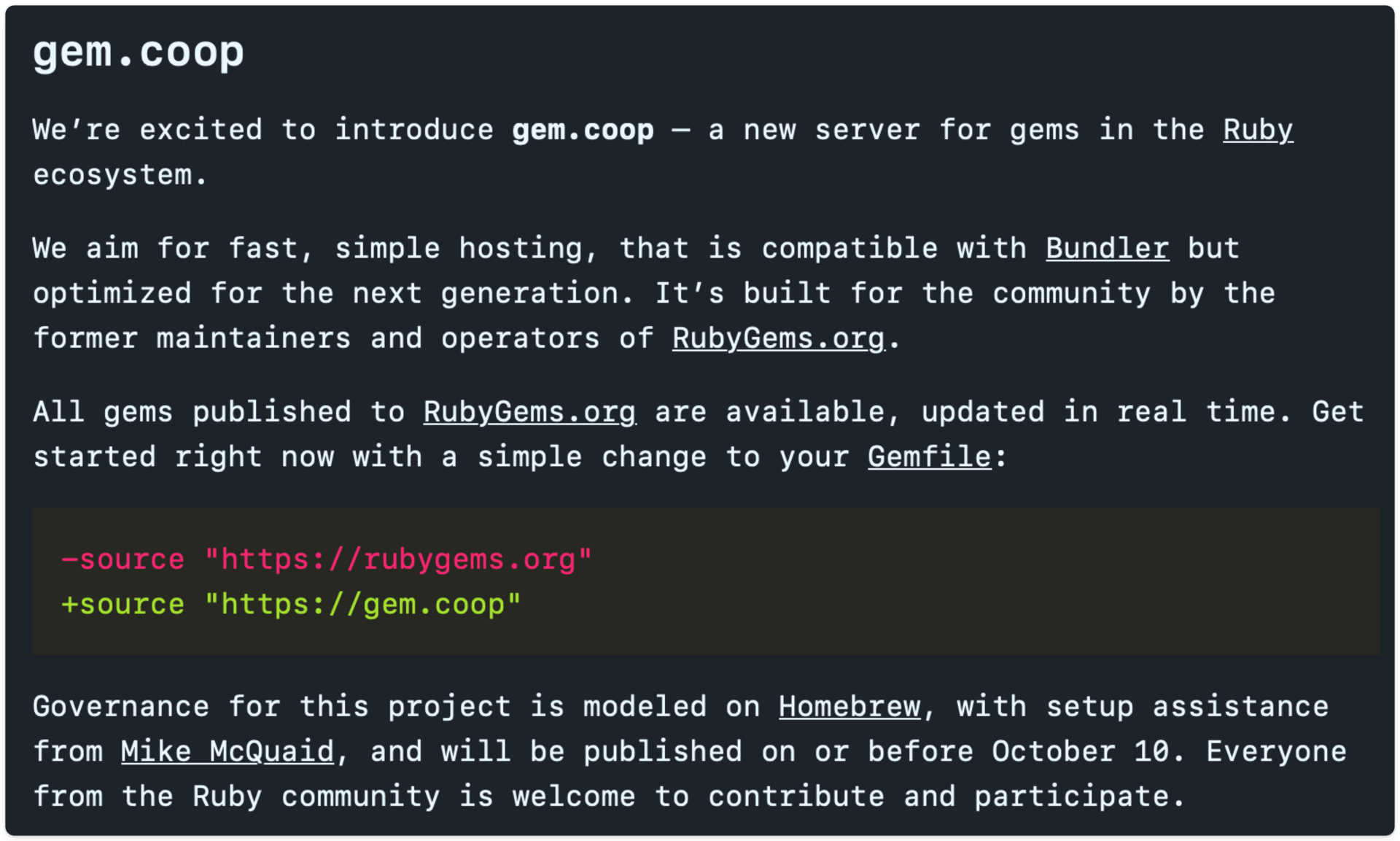The height and width of the screenshot is (841, 1400).
Task: Click the 'Governance' word in last paragraph
Action: tap(121, 707)
